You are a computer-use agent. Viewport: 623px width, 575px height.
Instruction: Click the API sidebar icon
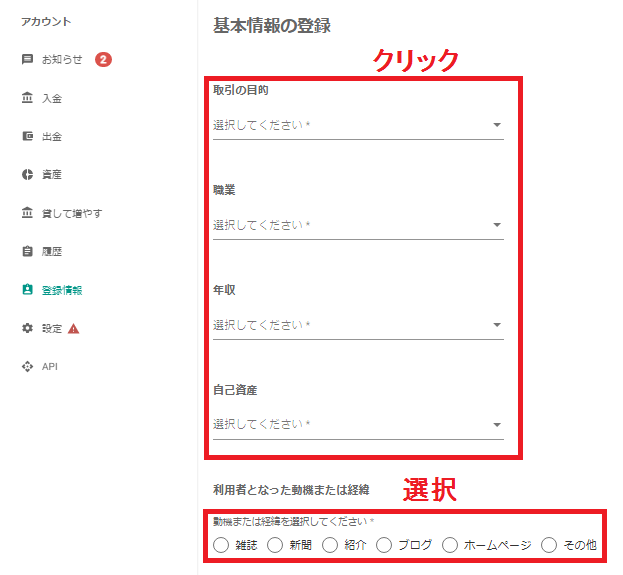pyautogui.click(x=27, y=366)
